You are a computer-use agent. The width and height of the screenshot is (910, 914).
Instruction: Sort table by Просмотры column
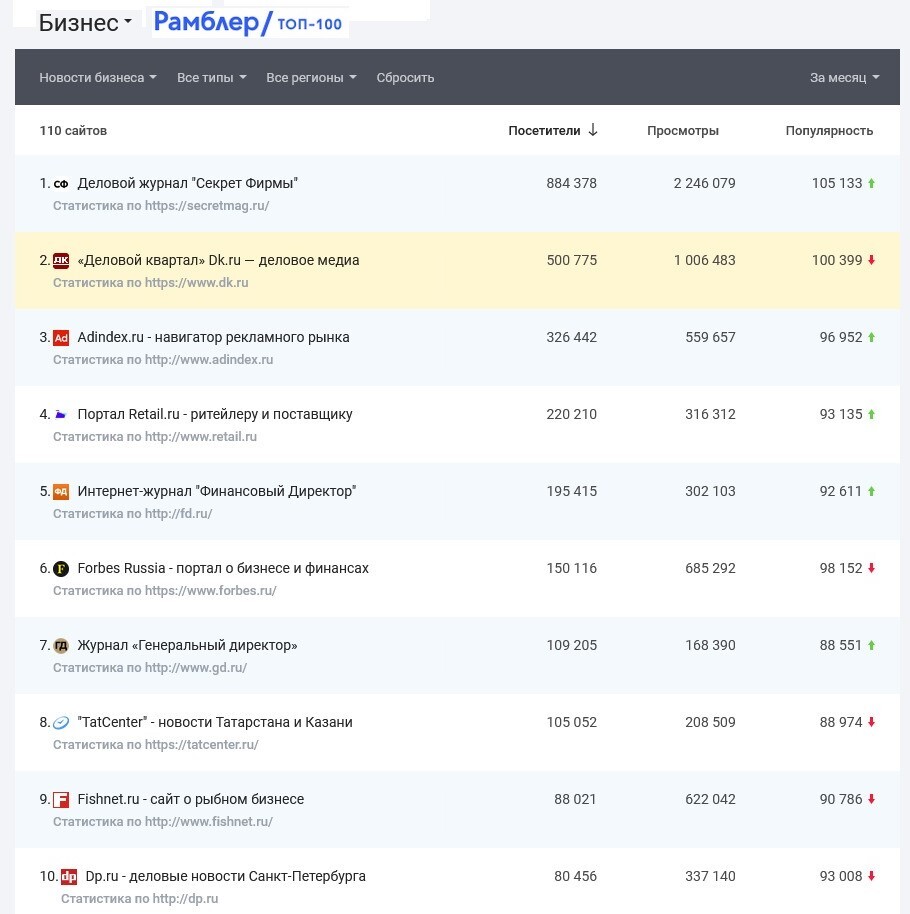682,131
